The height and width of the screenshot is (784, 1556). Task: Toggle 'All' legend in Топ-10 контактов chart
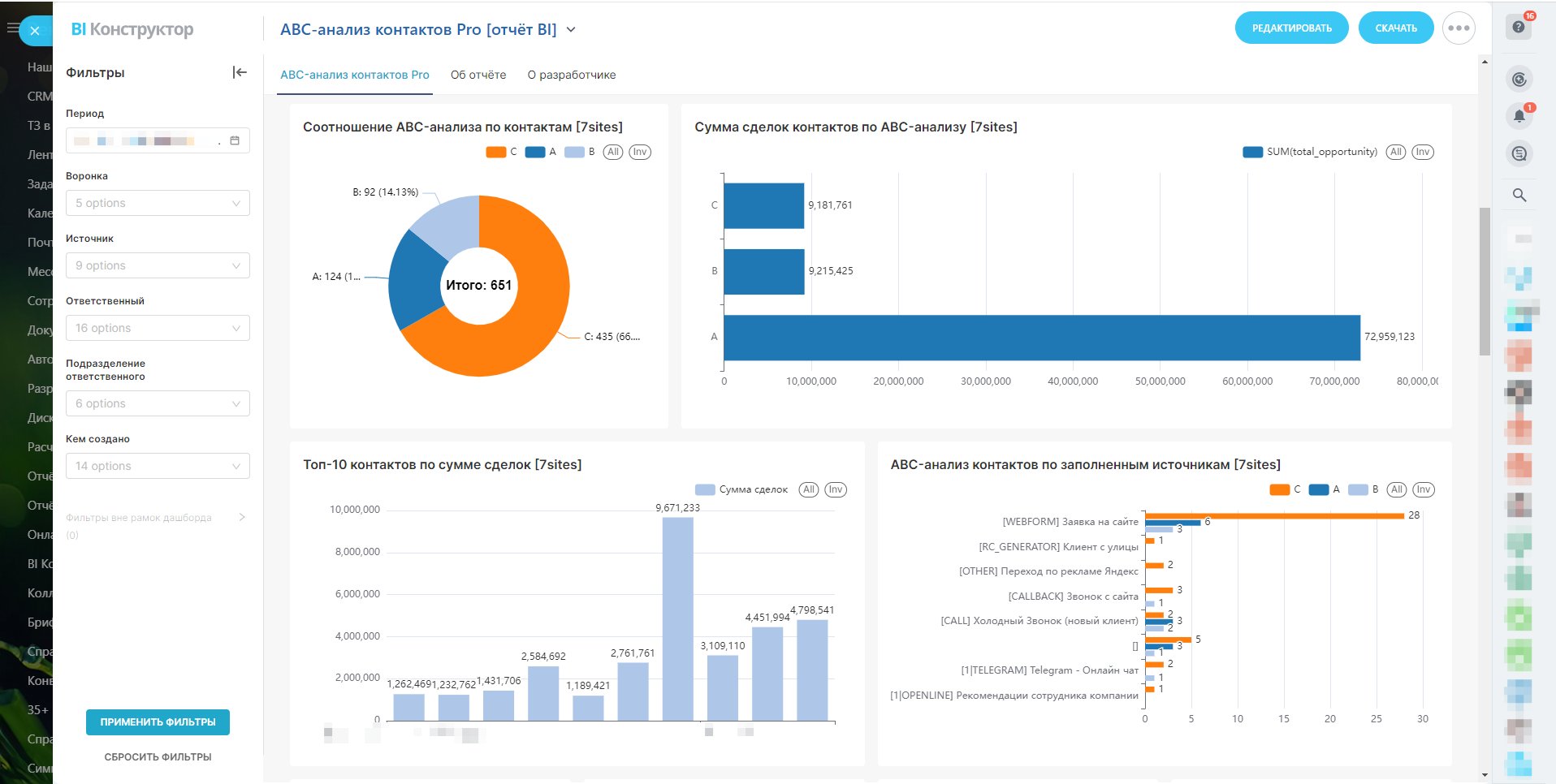(808, 489)
